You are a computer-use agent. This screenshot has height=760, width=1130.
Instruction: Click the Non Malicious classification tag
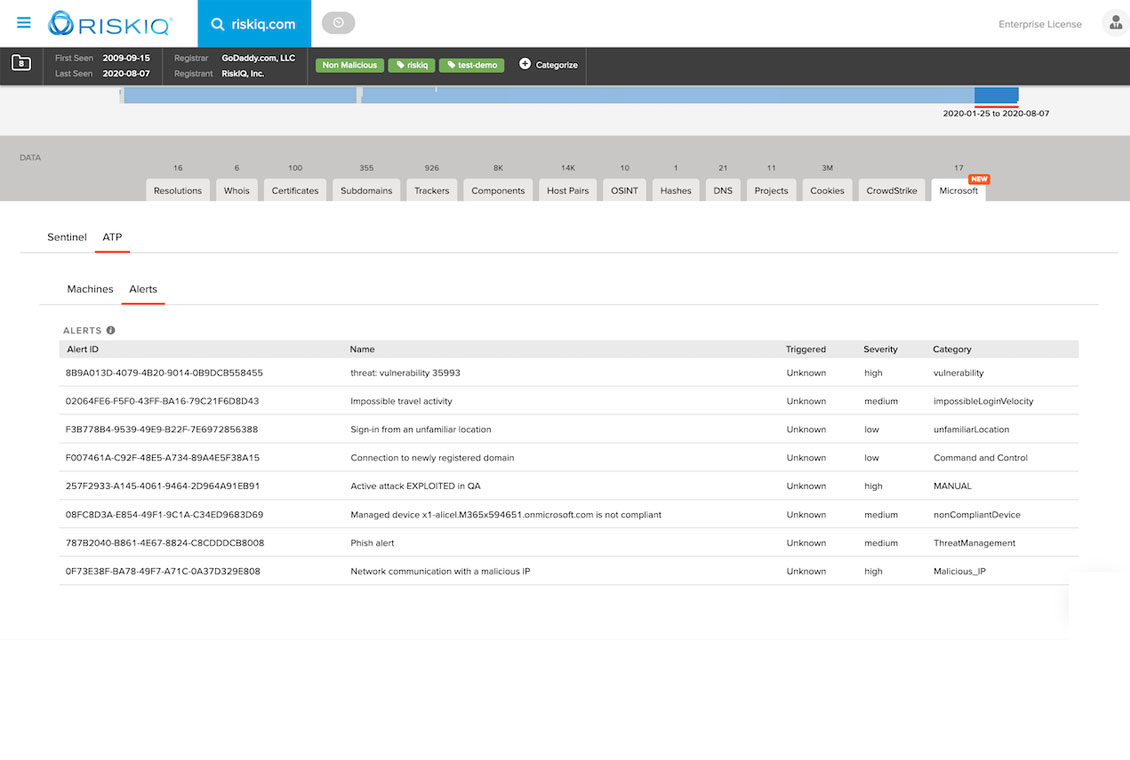tap(350, 65)
